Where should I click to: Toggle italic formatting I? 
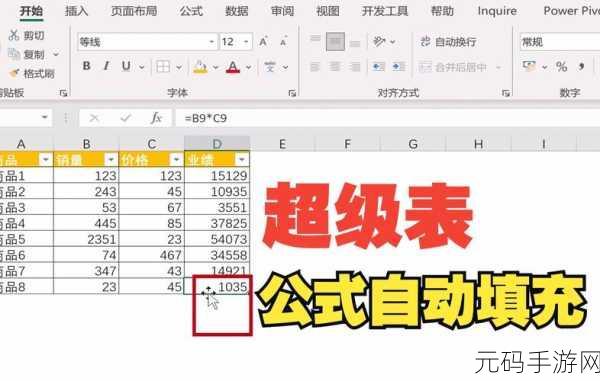(x=106, y=66)
